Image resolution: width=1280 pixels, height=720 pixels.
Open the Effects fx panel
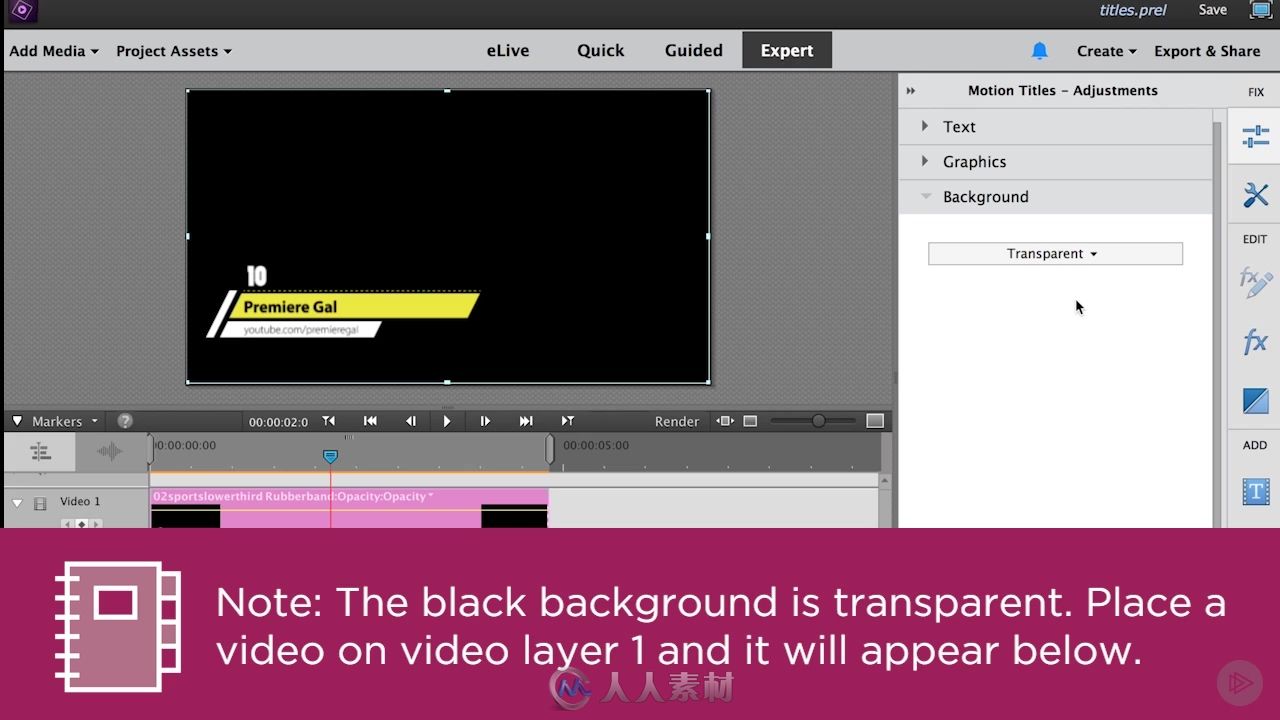(1255, 343)
